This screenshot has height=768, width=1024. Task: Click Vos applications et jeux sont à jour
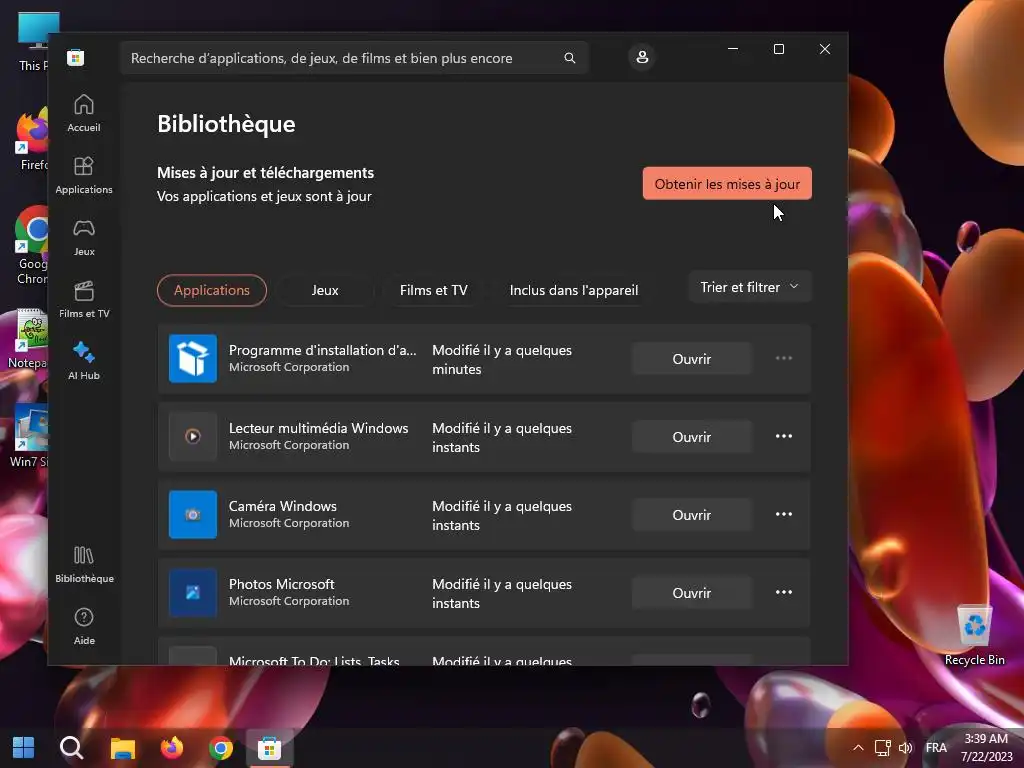[x=264, y=196]
